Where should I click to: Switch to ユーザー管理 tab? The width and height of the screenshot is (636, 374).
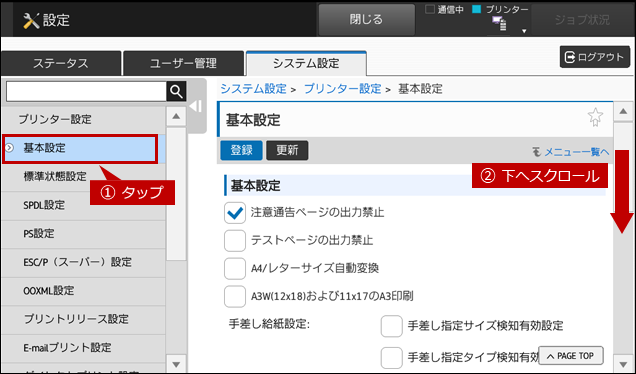(x=183, y=63)
